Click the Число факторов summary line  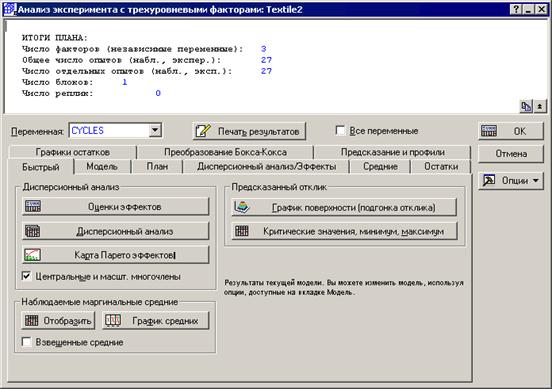coord(144,49)
